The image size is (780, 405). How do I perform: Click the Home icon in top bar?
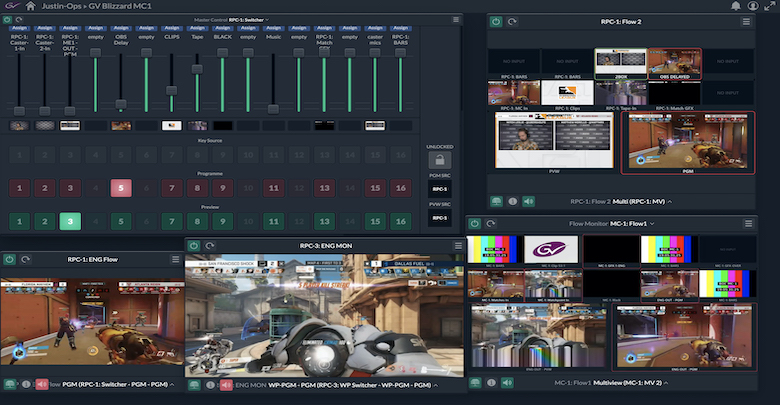pyautogui.click(x=31, y=6)
